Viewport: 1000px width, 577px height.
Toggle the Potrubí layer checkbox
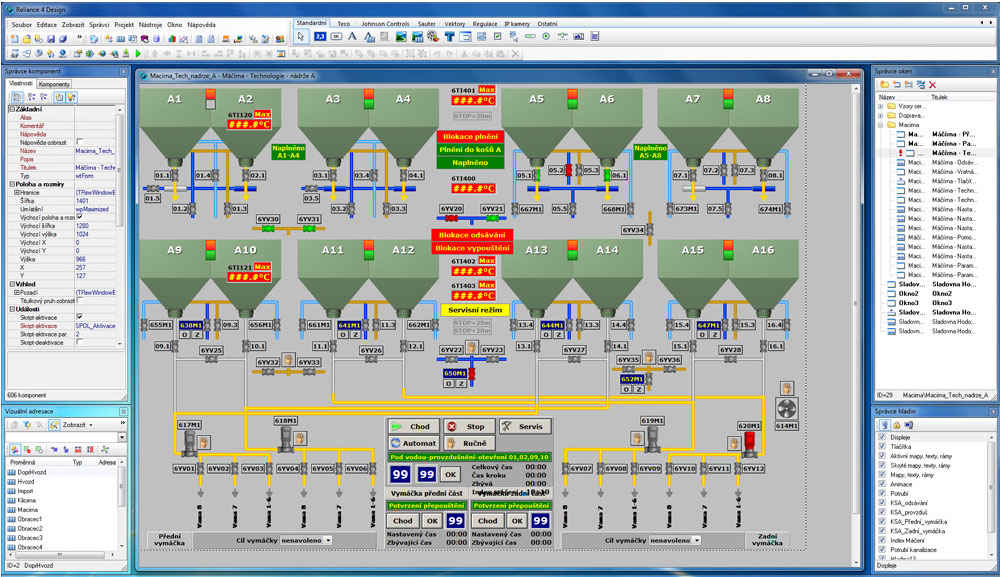882,493
